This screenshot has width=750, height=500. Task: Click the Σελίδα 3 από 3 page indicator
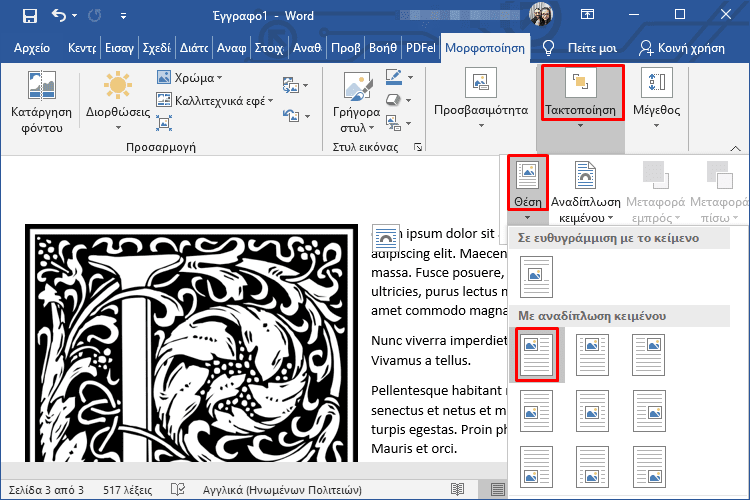(x=46, y=490)
